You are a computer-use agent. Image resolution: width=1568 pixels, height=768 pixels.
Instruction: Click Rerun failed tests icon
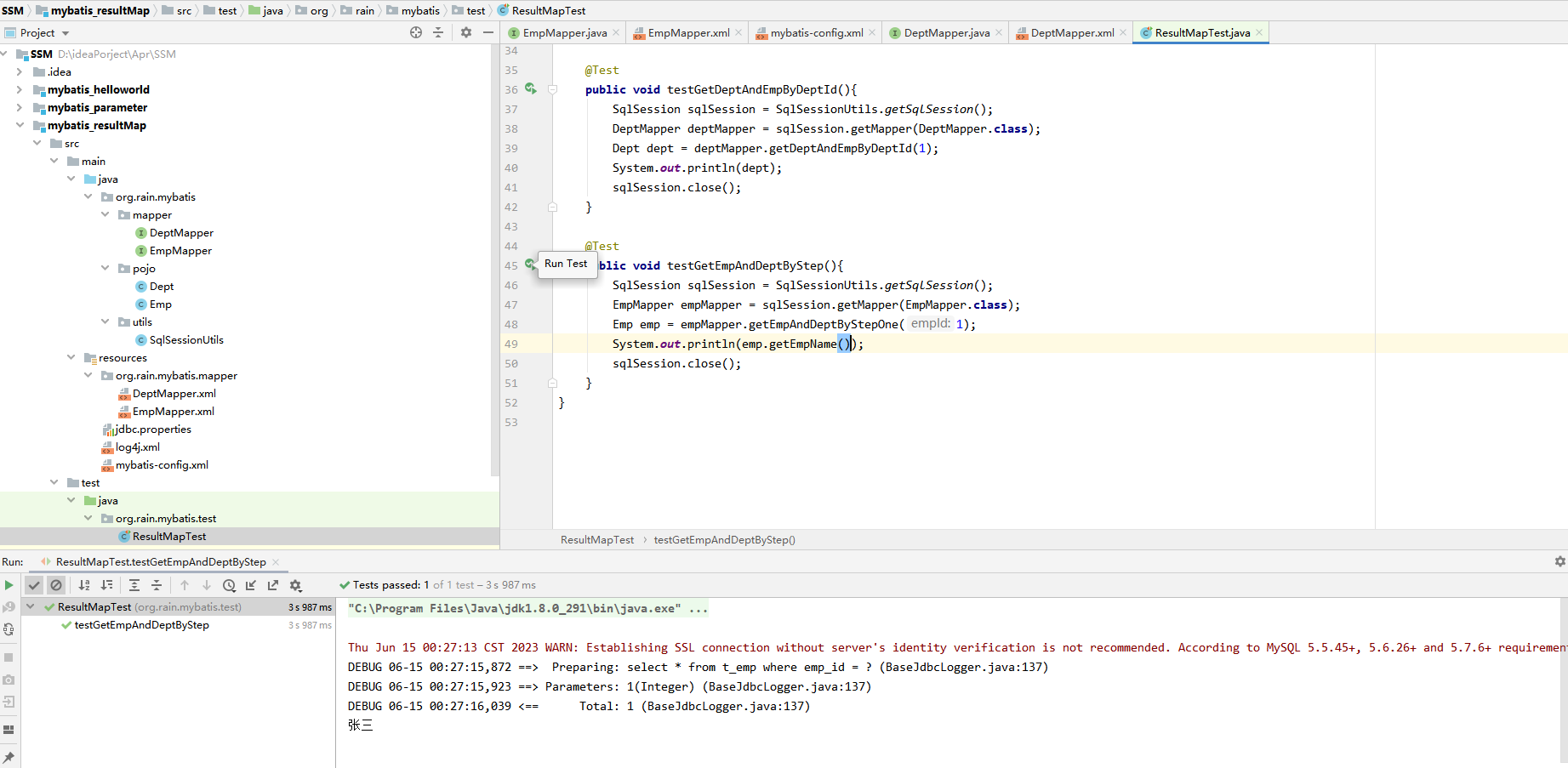(x=9, y=607)
